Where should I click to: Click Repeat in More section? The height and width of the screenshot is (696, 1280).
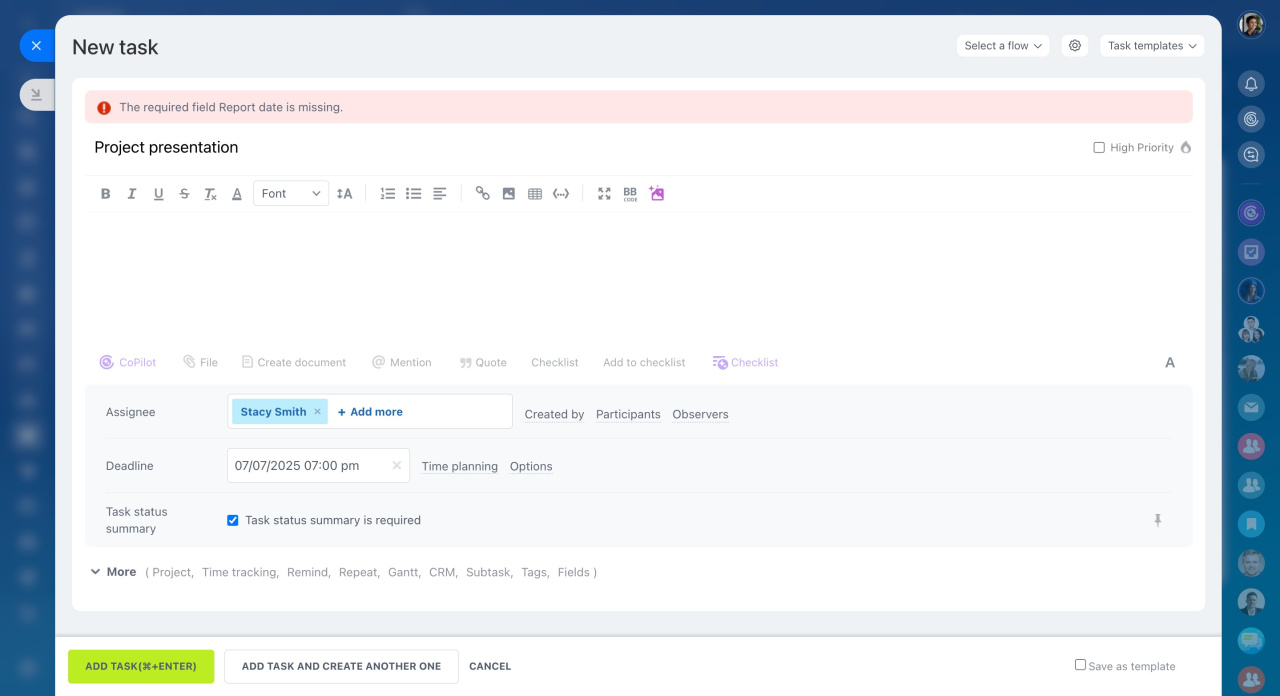click(359, 572)
